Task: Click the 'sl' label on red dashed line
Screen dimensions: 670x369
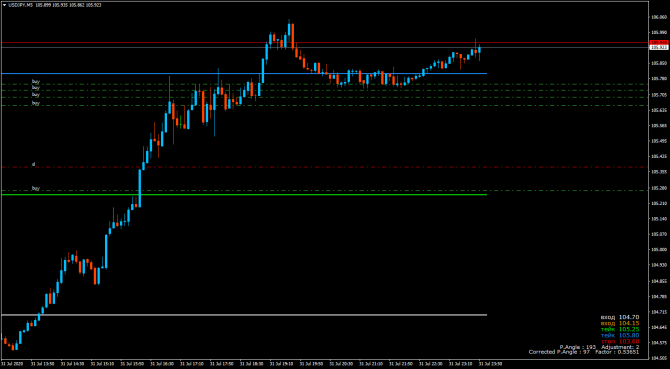Action: [x=34, y=164]
